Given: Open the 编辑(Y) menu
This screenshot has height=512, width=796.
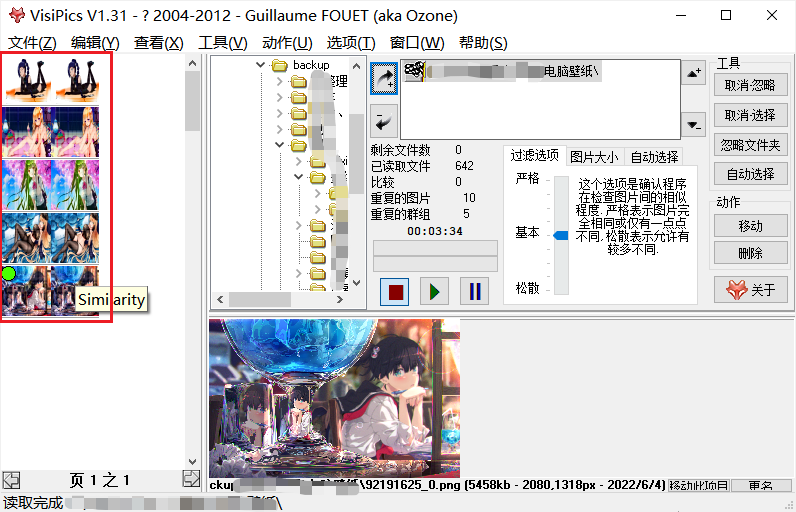Looking at the screenshot, I should pyautogui.click(x=95, y=43).
